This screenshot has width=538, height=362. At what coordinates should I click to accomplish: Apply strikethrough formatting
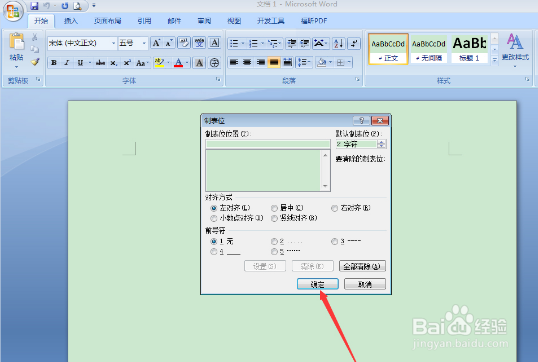click(x=100, y=63)
